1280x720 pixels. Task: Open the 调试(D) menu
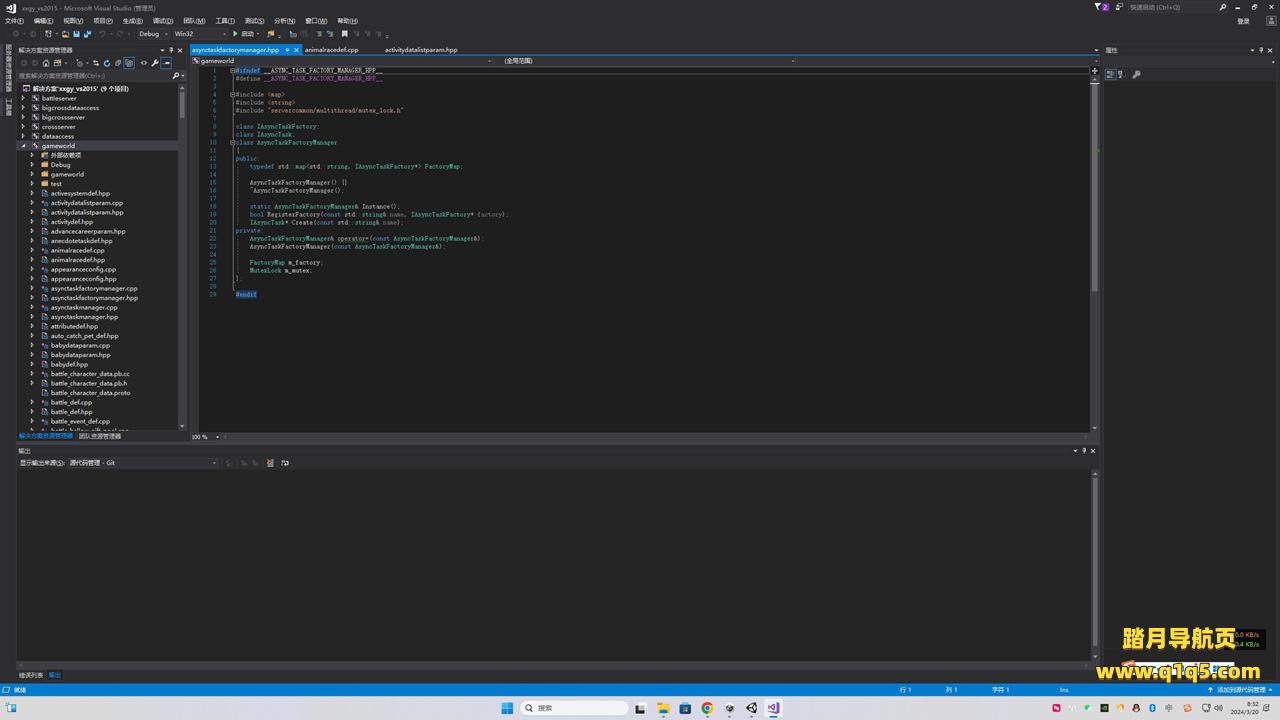(162, 20)
